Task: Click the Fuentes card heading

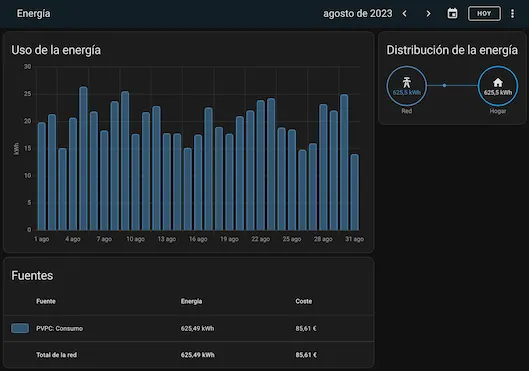Action: pyautogui.click(x=32, y=275)
